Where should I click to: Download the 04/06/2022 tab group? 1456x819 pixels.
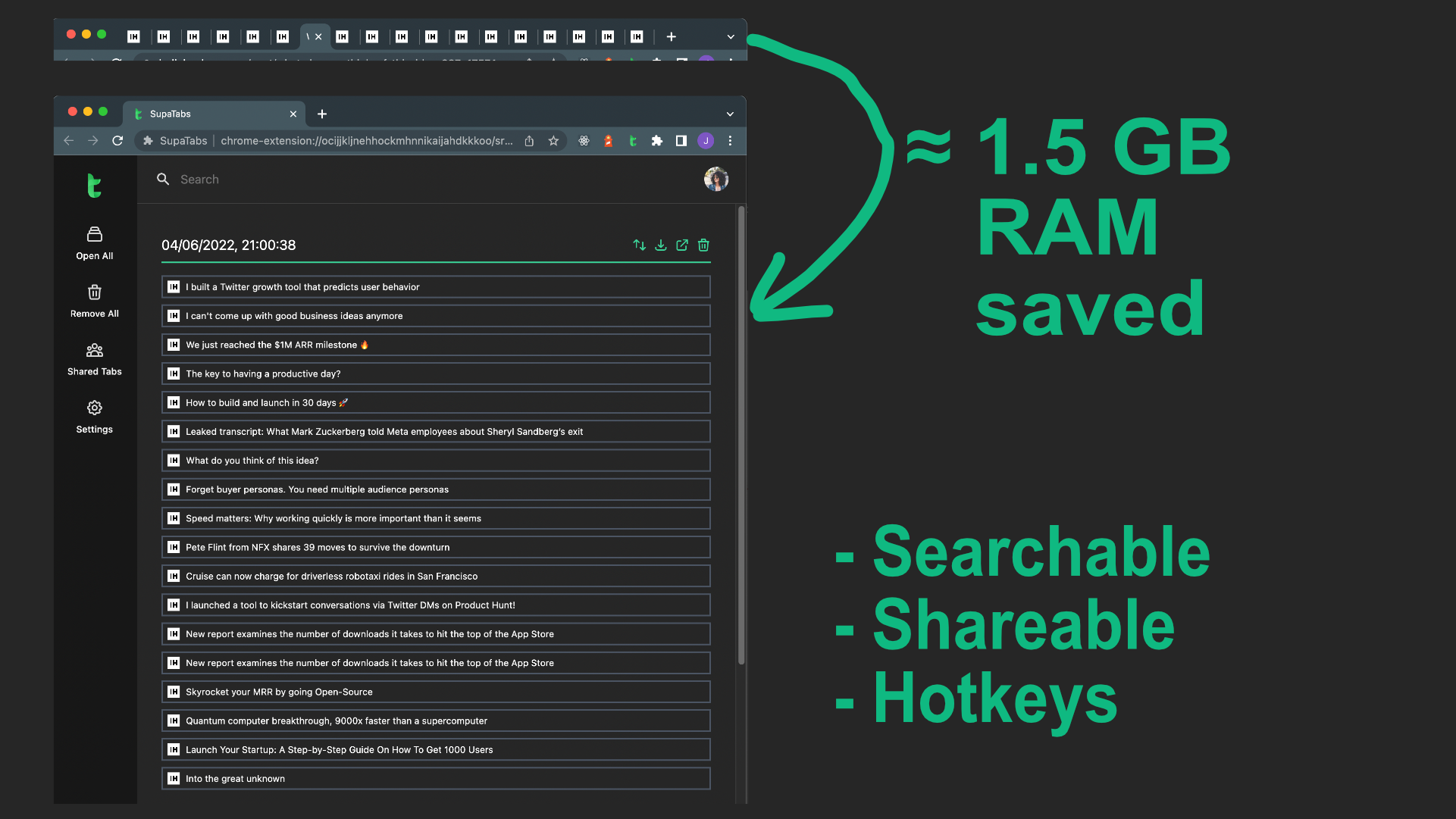[x=661, y=245]
